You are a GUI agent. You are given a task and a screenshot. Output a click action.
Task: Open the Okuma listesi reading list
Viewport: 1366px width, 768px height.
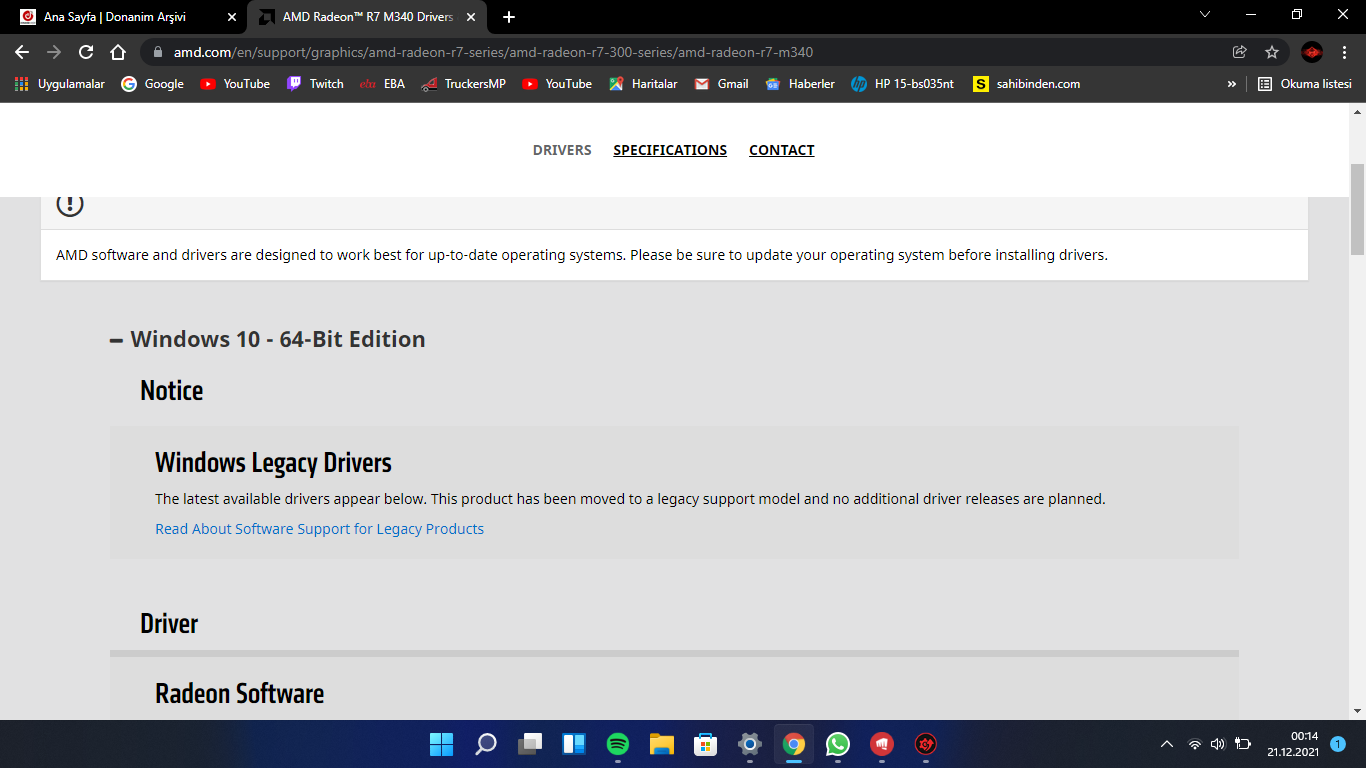click(1305, 84)
